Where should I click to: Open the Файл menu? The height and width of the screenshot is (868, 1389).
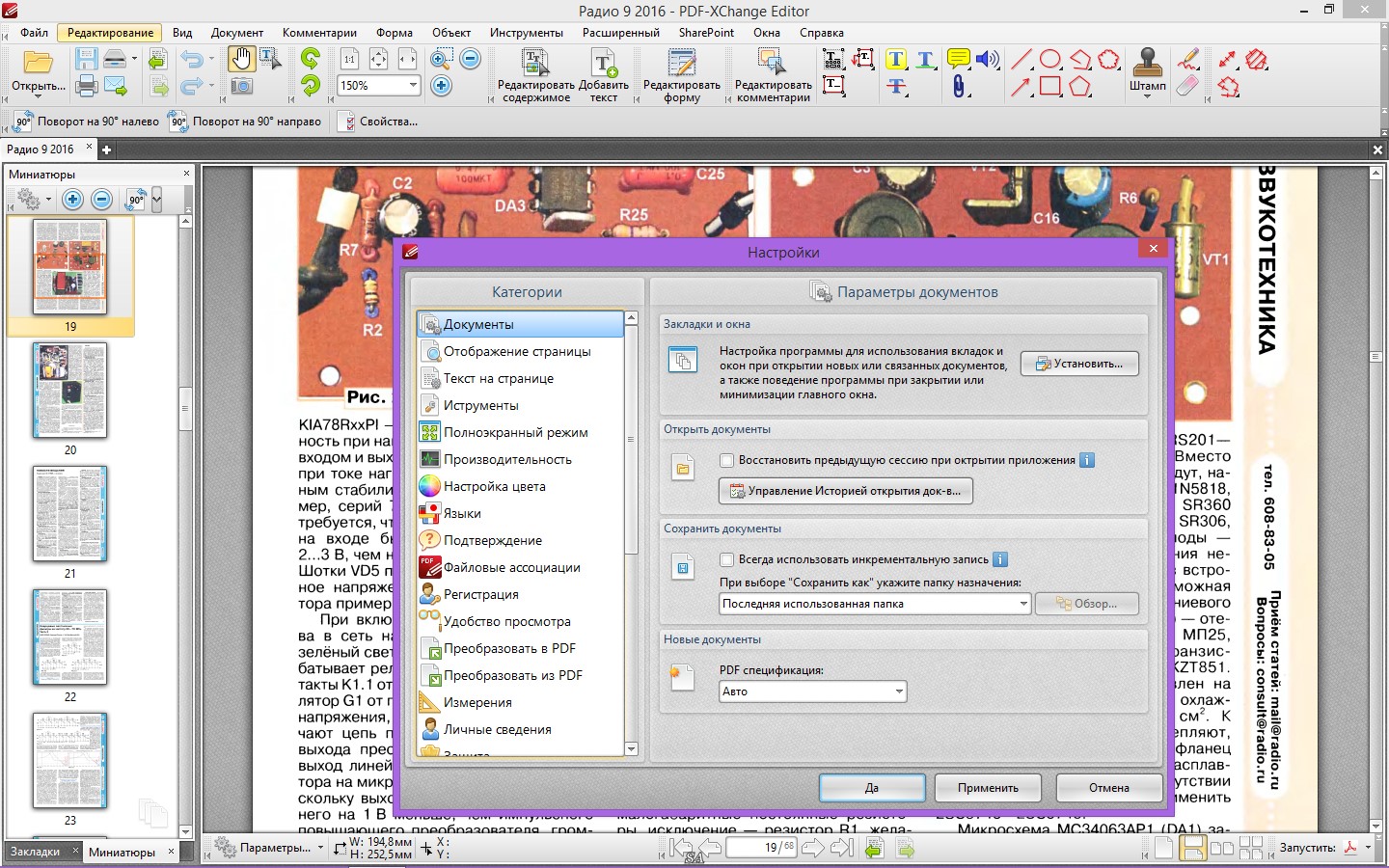click(35, 33)
